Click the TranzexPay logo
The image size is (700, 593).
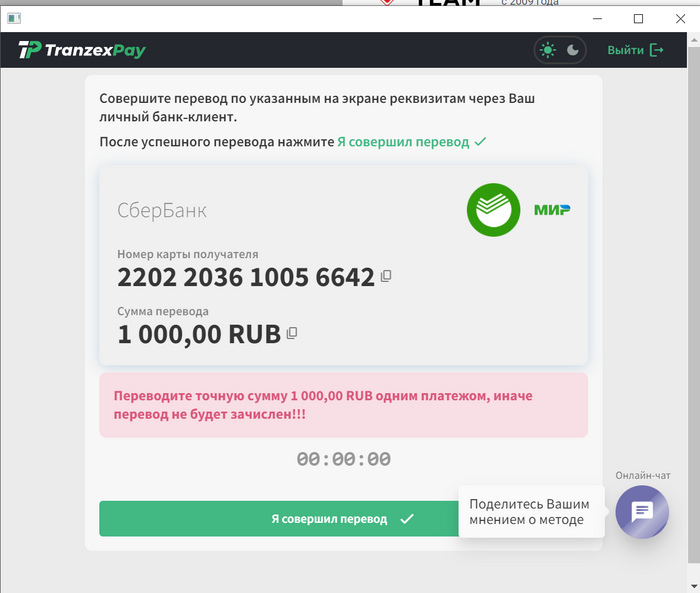tap(82, 50)
